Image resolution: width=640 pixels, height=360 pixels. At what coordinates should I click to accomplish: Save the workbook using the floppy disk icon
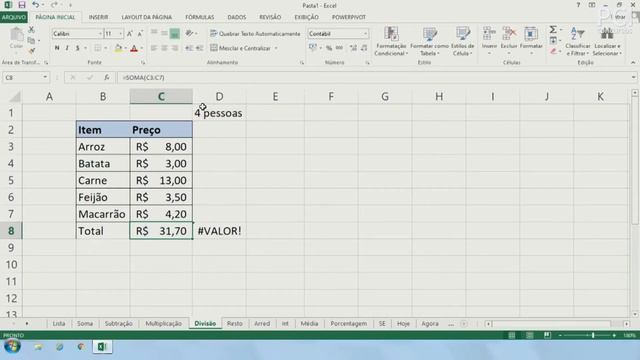(22, 5)
